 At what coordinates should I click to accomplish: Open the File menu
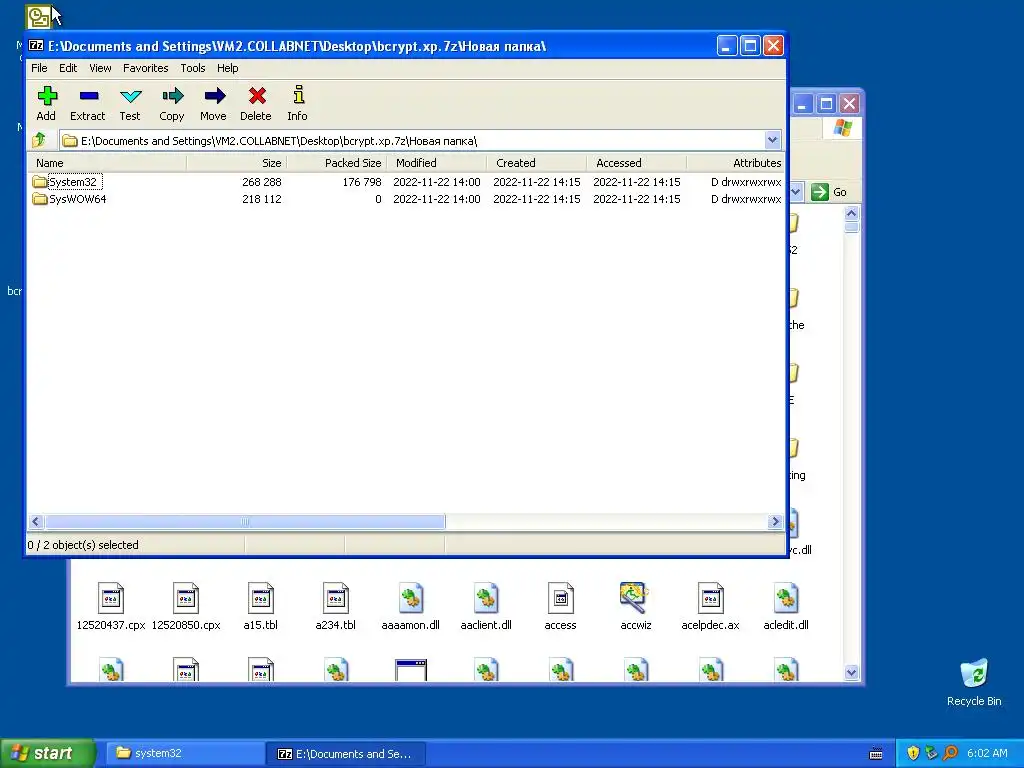click(39, 68)
